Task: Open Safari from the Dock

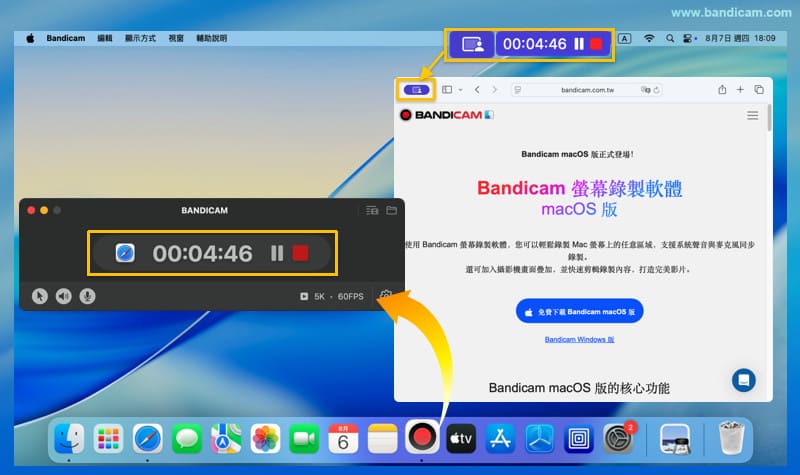Action: (147, 438)
